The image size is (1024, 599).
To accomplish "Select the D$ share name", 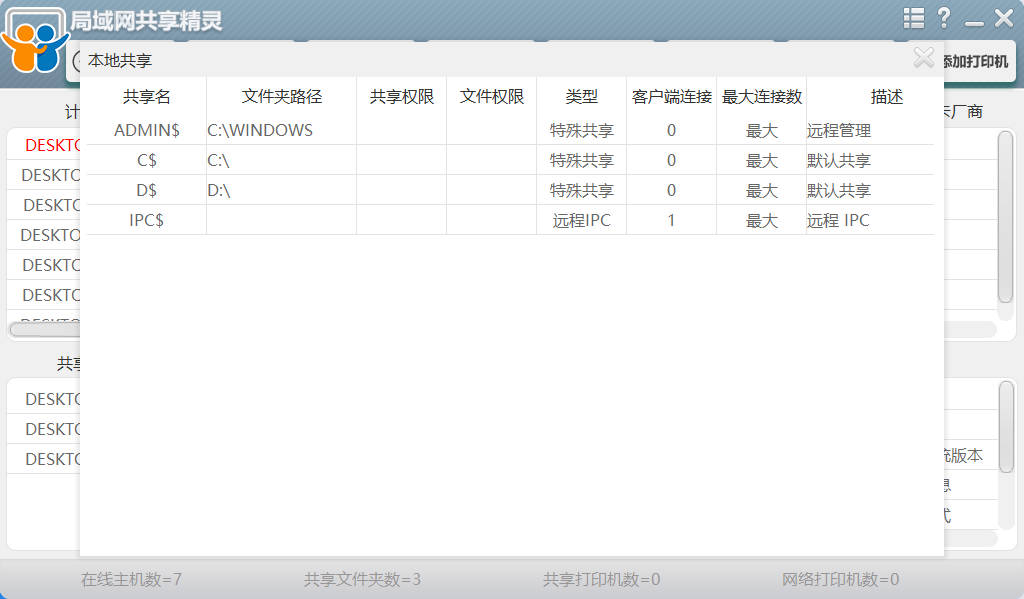I will point(146,190).
